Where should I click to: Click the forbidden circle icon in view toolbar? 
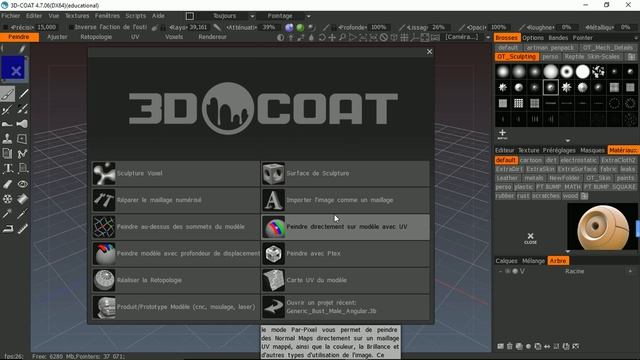coord(384,38)
